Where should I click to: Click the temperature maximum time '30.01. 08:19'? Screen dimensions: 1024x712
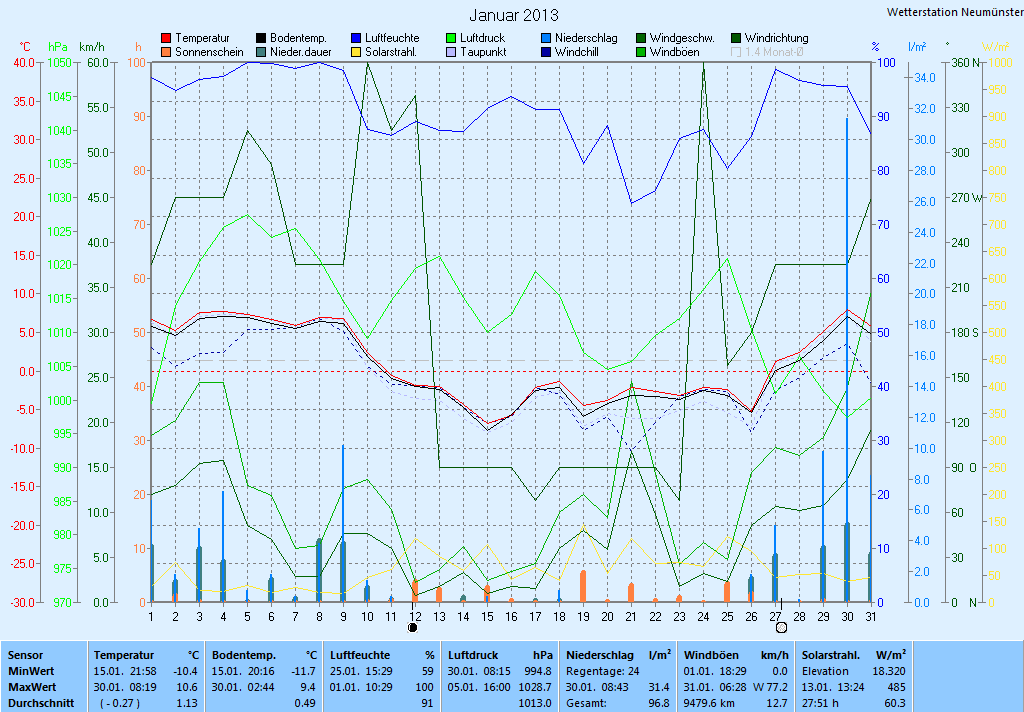pyautogui.click(x=125, y=687)
